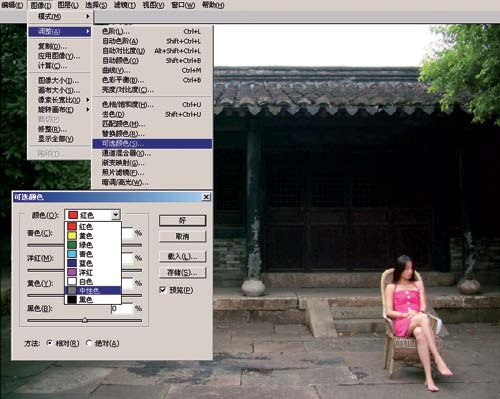Select 自动色阶(A) adjustment
Image resolution: width=500 pixels, height=399 pixels.
pyautogui.click(x=152, y=41)
